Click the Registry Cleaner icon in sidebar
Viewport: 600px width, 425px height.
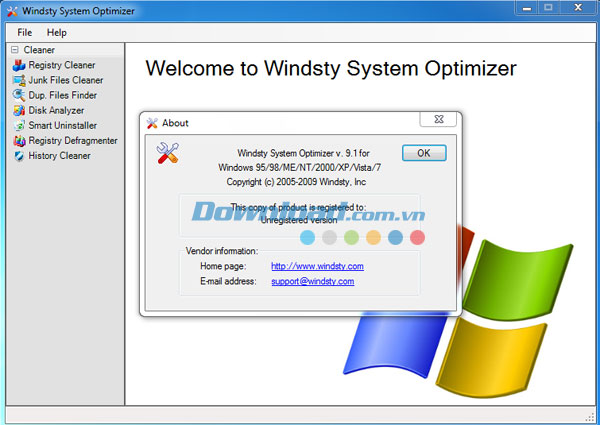[19, 65]
